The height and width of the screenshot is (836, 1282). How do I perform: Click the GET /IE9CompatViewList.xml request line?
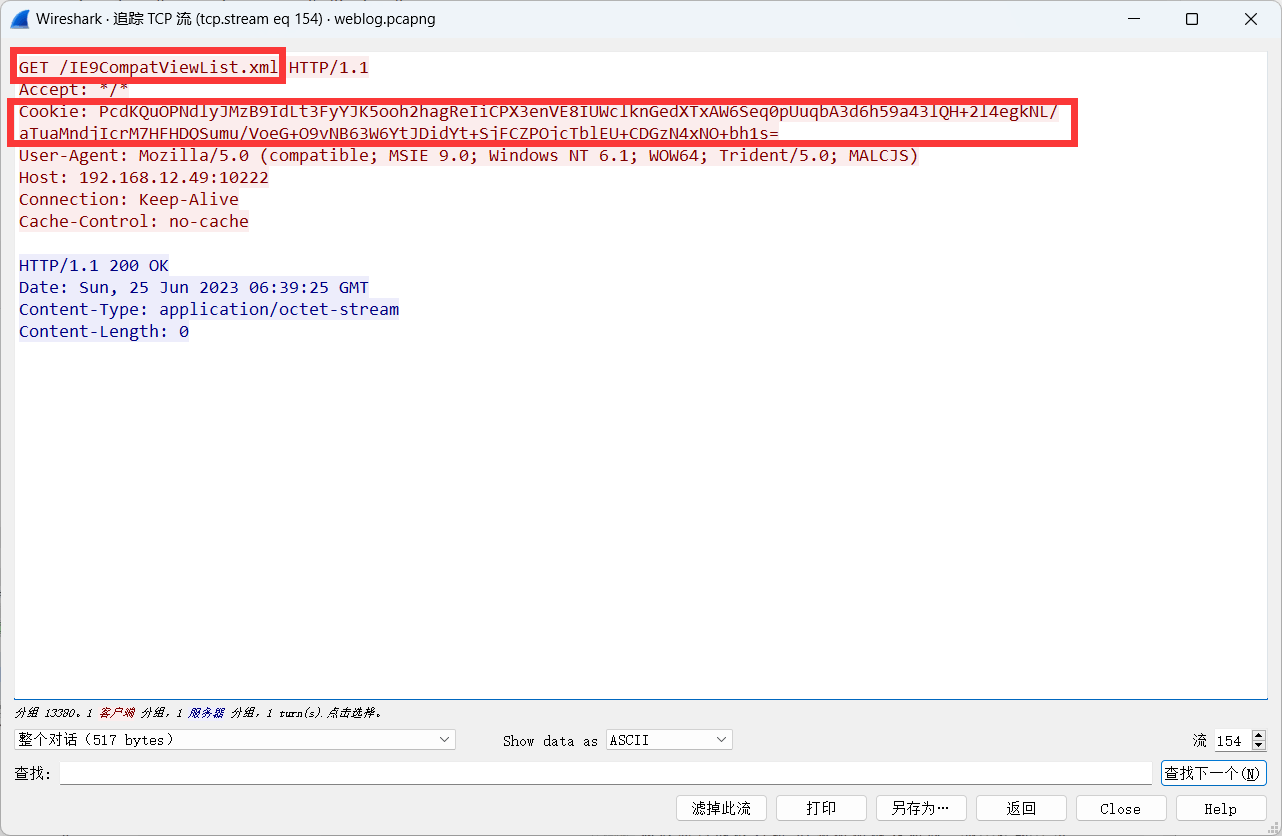148,67
